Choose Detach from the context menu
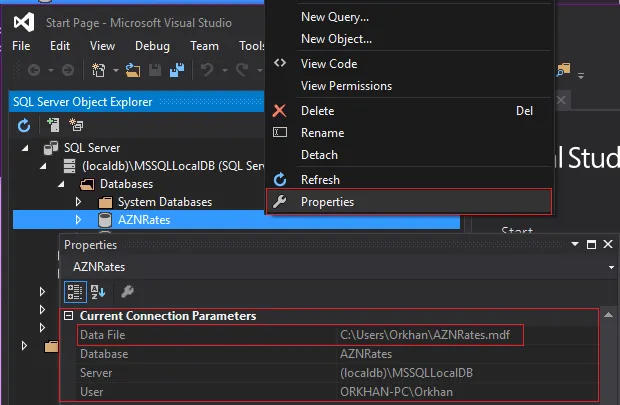The image size is (620, 405). tap(409, 155)
